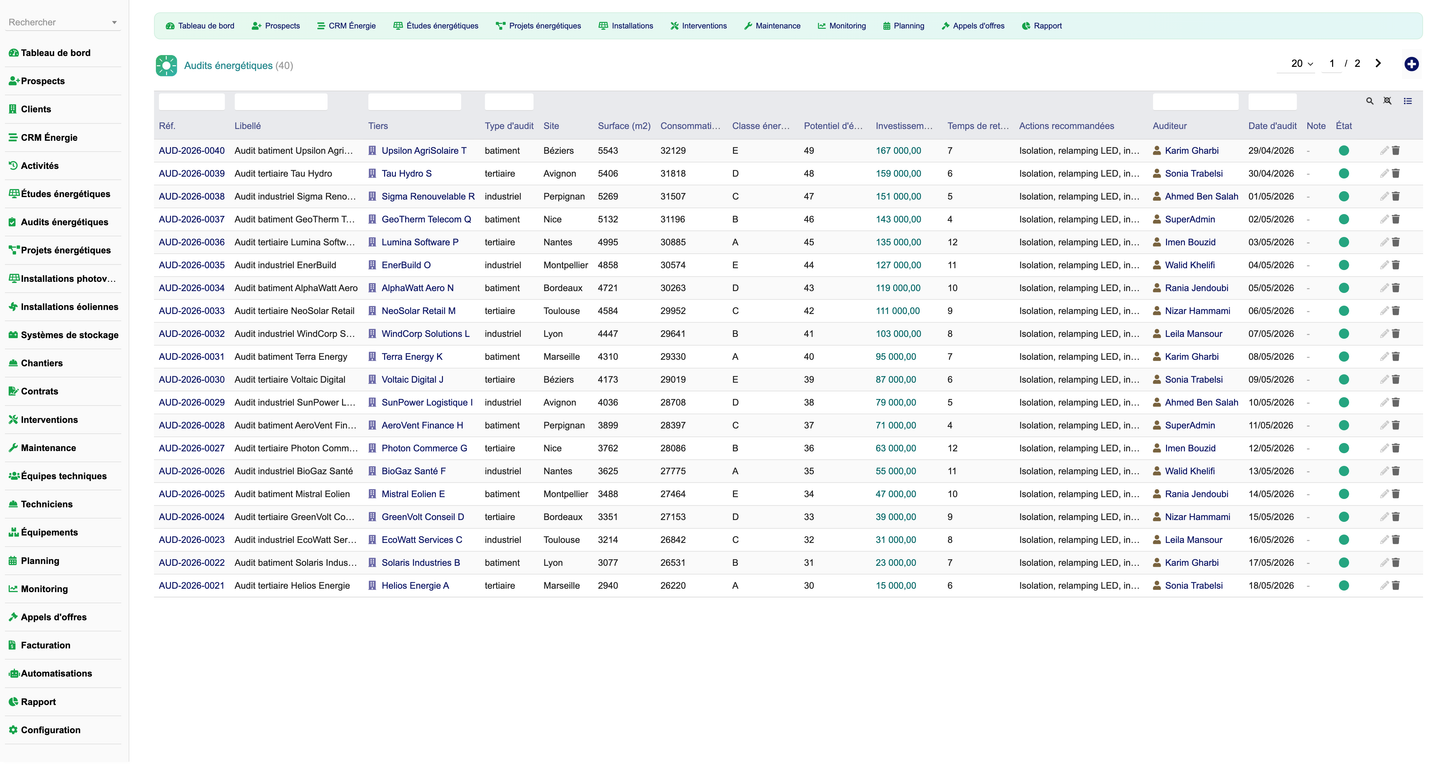The height and width of the screenshot is (774, 1445).
Task: Open Configuration in the sidebar
Action: coord(51,730)
